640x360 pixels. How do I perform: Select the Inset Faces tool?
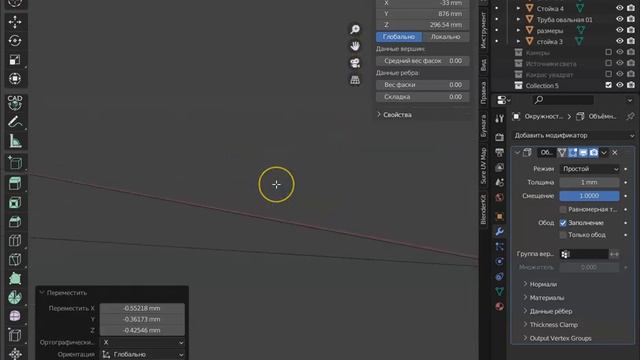click(x=15, y=203)
